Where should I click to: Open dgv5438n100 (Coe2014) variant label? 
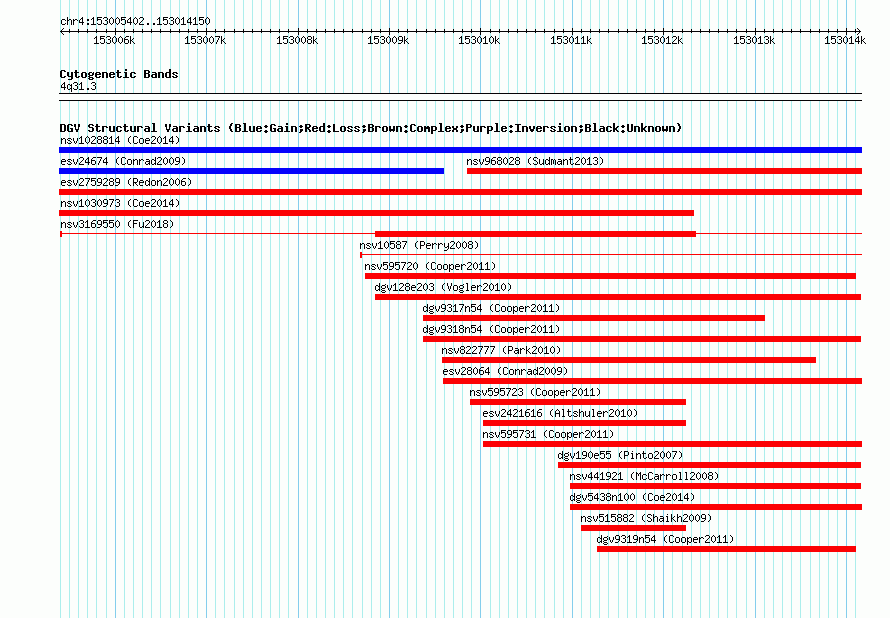[632, 497]
